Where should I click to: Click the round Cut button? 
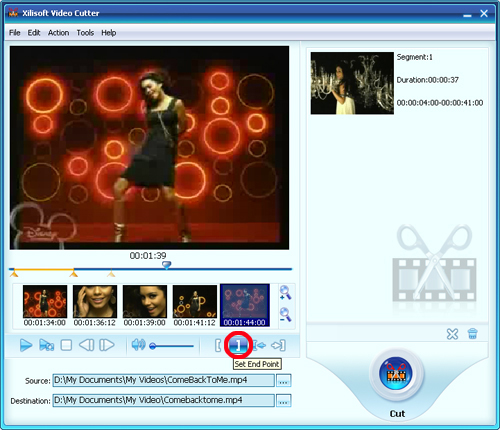pos(396,373)
